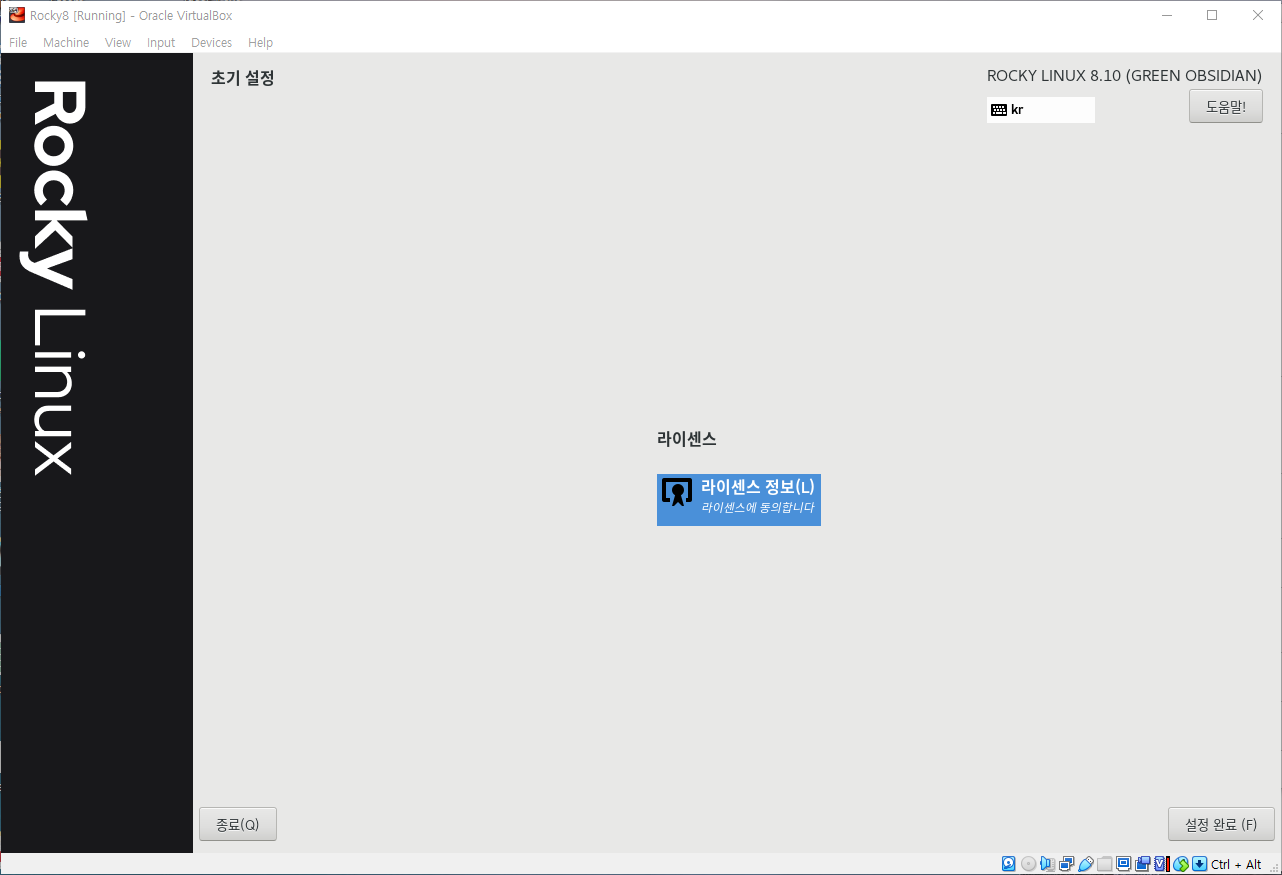The height and width of the screenshot is (875, 1282).
Task: Click the CPU virtualization status icon
Action: (1161, 864)
